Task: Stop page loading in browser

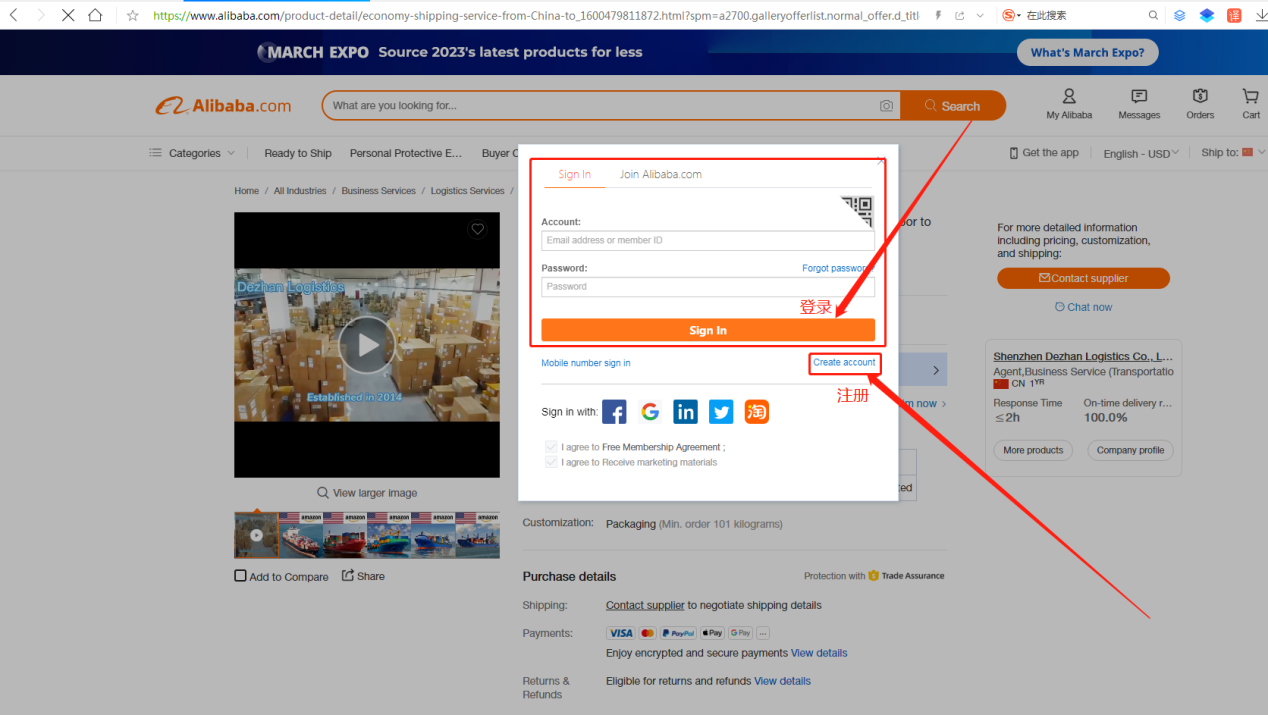Action: pyautogui.click(x=68, y=15)
